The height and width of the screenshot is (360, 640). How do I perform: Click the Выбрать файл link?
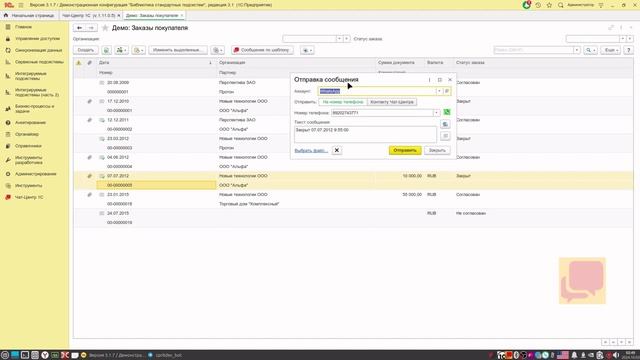pyautogui.click(x=311, y=151)
